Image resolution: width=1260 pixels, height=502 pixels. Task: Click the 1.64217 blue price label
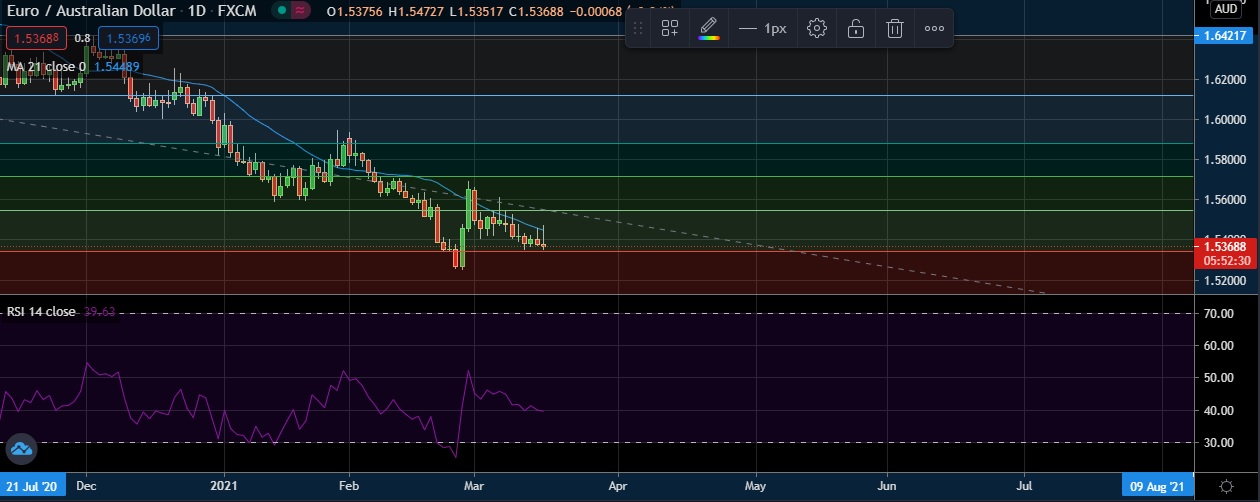[x=1225, y=35]
